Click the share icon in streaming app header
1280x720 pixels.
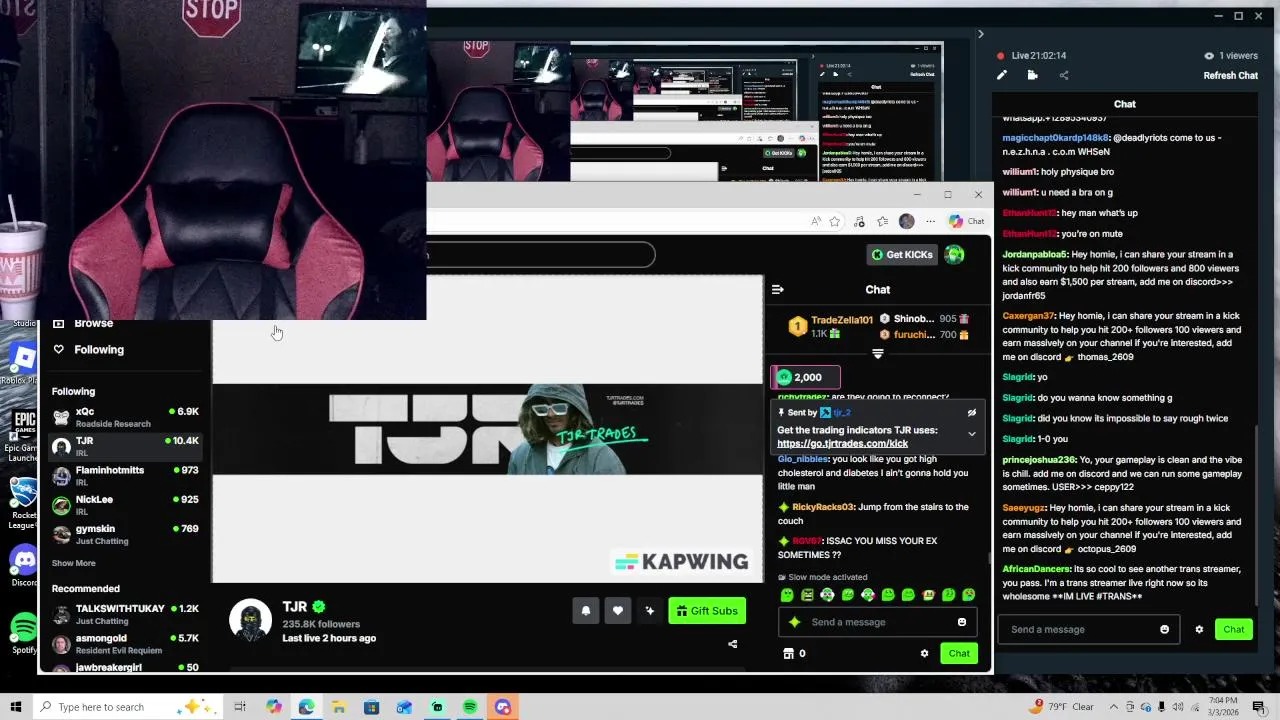[x=1063, y=75]
